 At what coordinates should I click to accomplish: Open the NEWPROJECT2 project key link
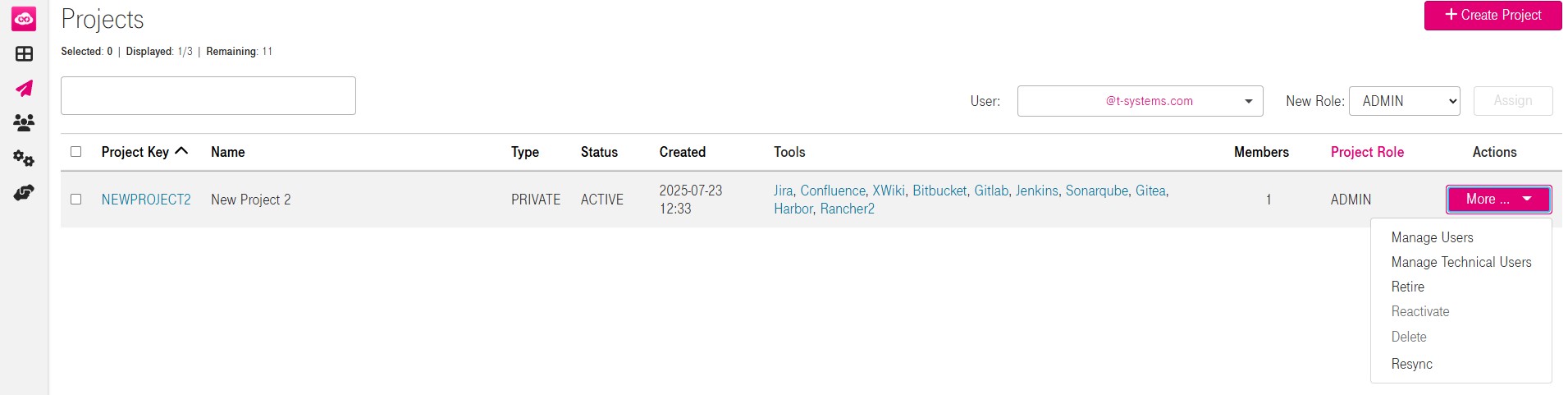tap(146, 200)
